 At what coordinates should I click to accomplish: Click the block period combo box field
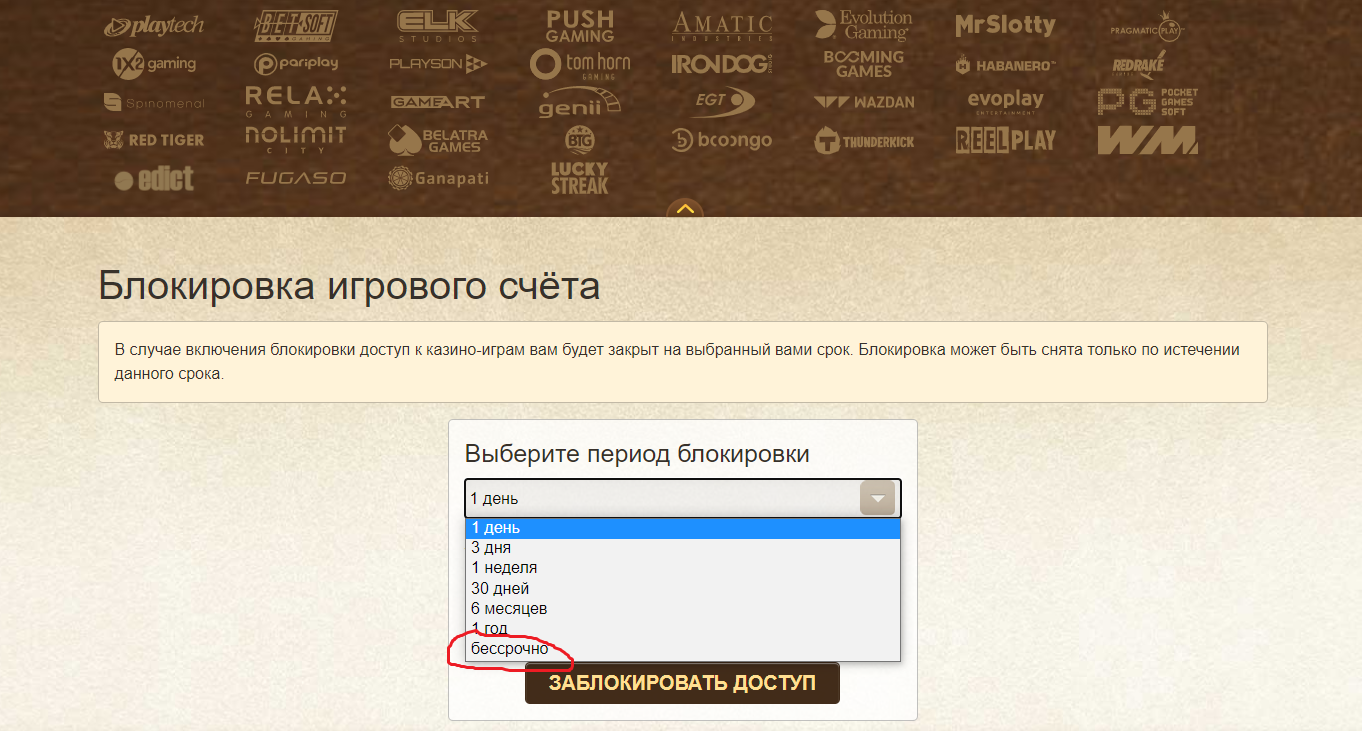[660, 498]
